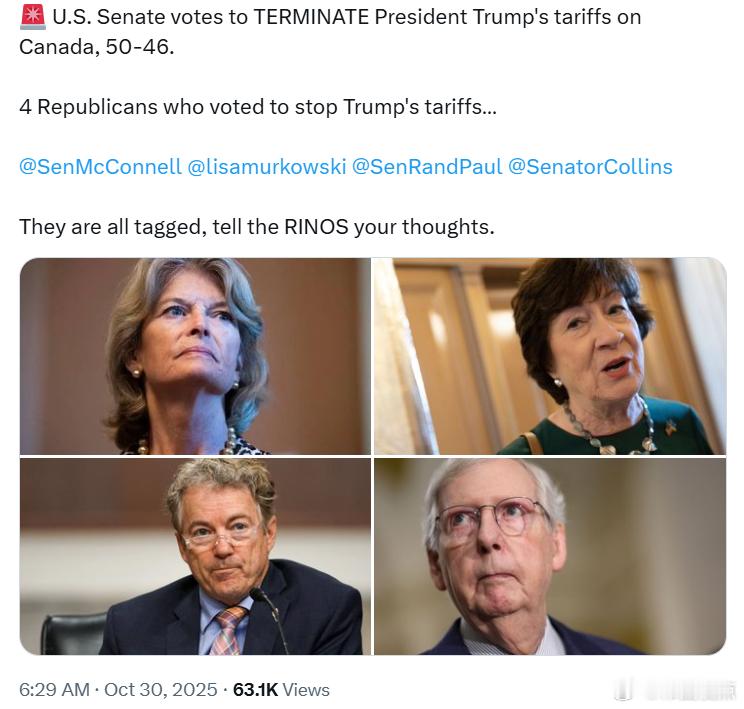Viewport: 744px width, 709px height.
Task: Enlarge the photo of woman in green top
Action: (x=550, y=356)
